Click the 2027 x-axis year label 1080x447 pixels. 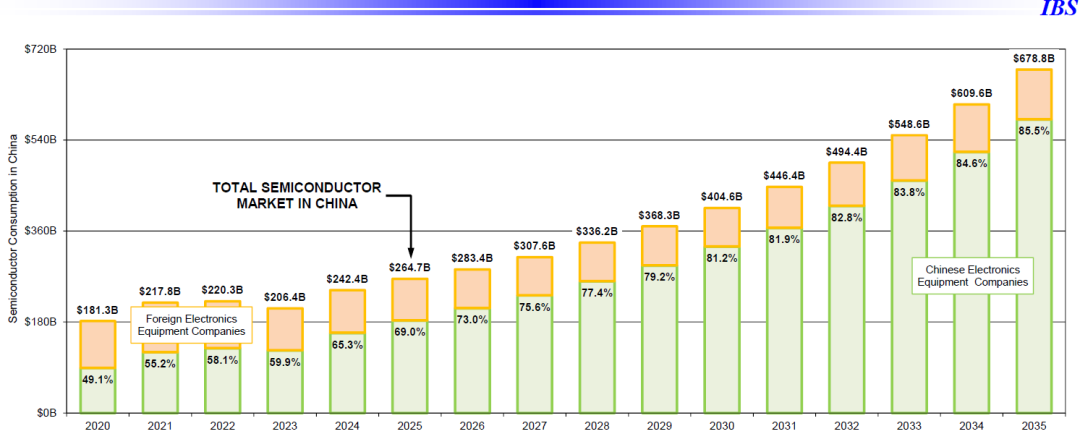534,427
